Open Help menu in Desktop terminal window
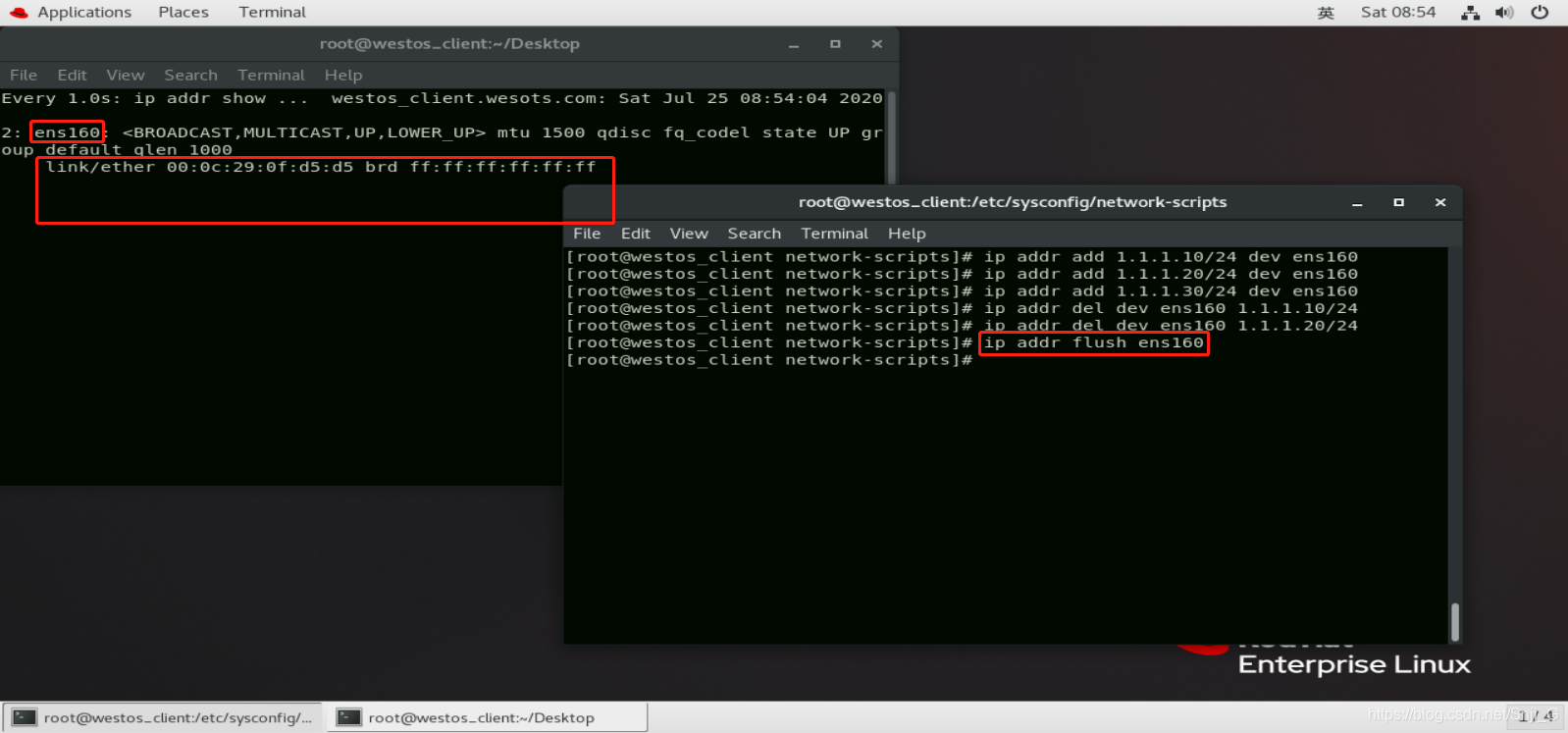Viewport: 1568px width, 733px height. tap(343, 75)
